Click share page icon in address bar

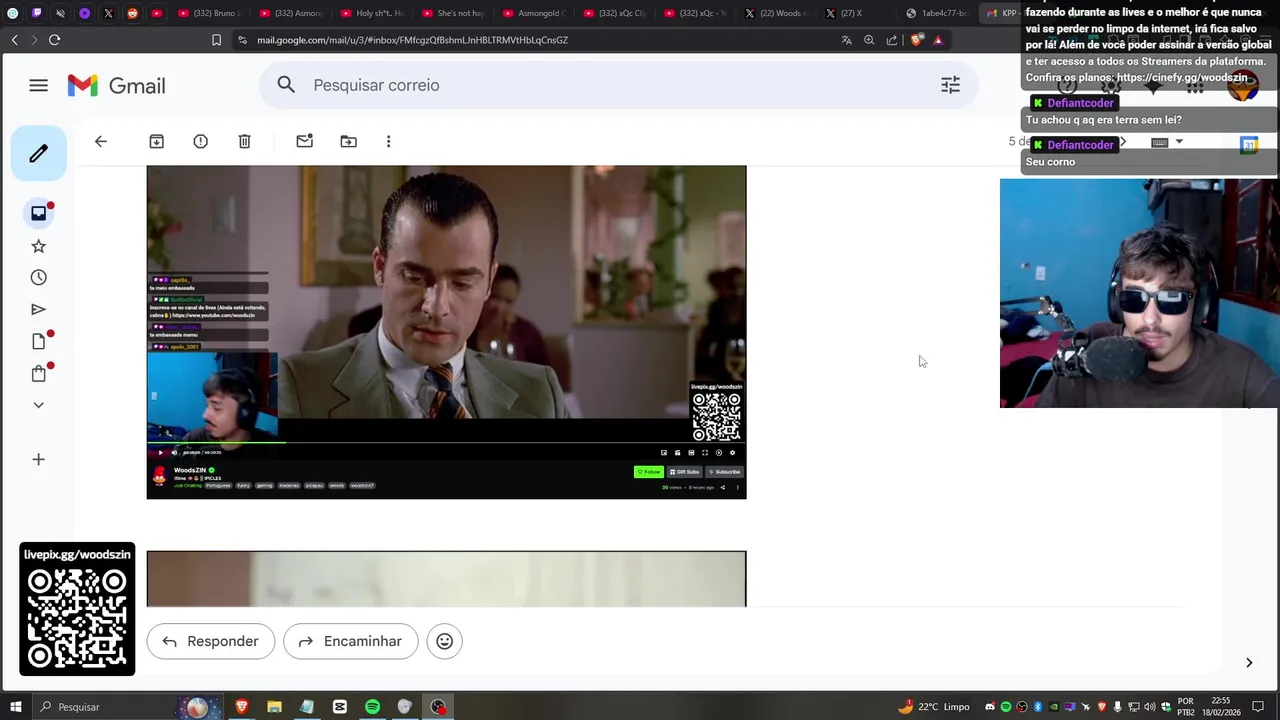click(x=892, y=40)
